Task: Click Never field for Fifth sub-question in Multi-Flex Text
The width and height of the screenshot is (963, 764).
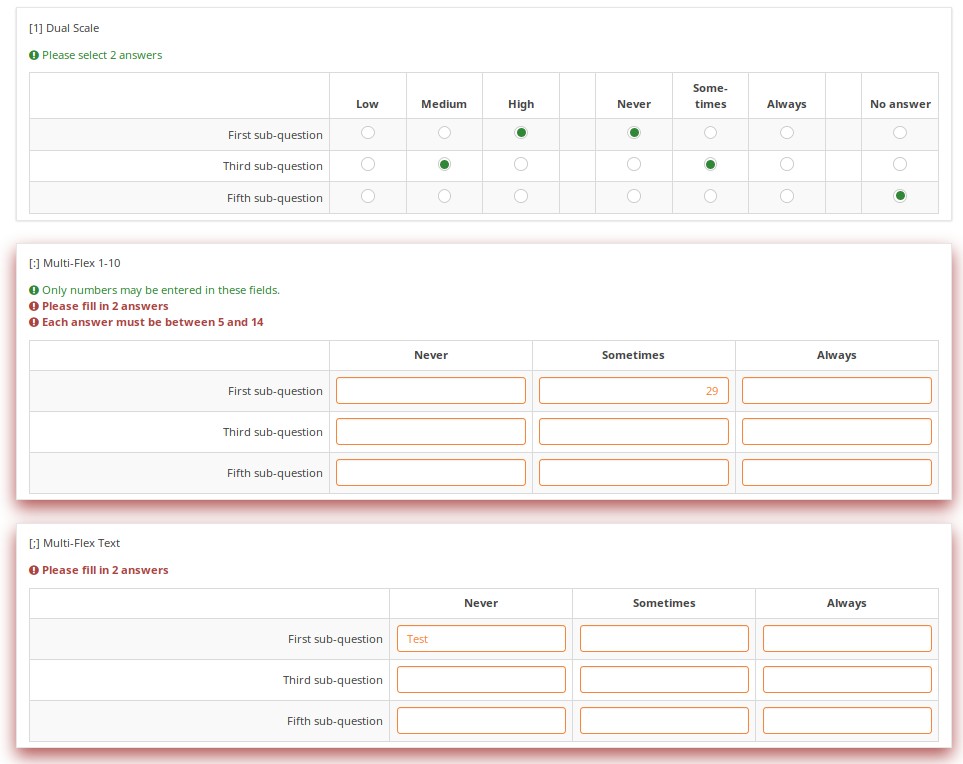Action: click(481, 720)
